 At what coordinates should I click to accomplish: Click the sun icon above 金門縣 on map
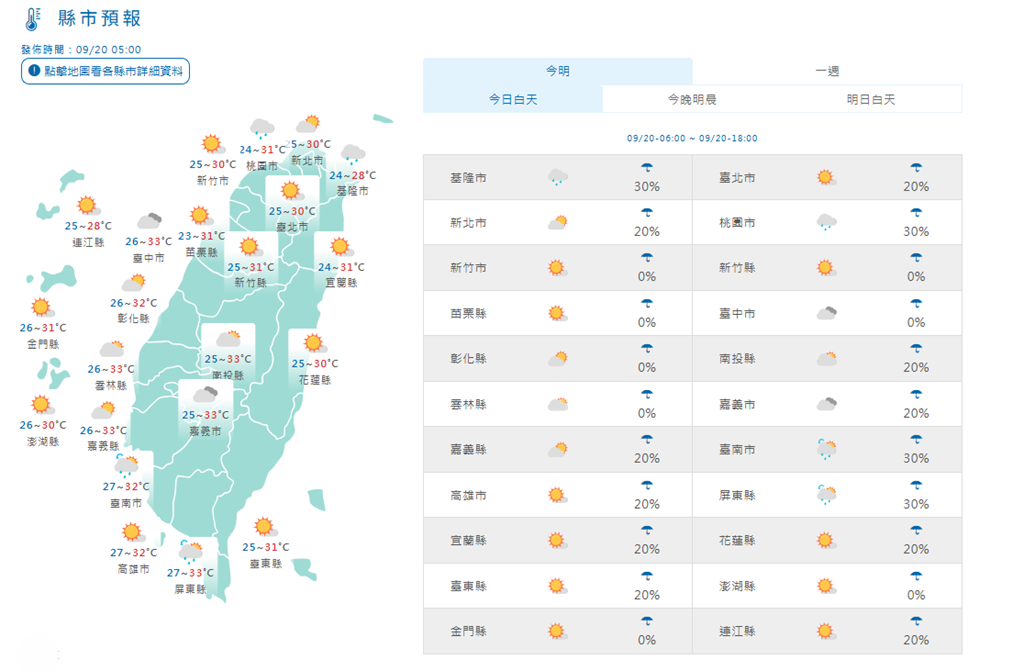42,307
